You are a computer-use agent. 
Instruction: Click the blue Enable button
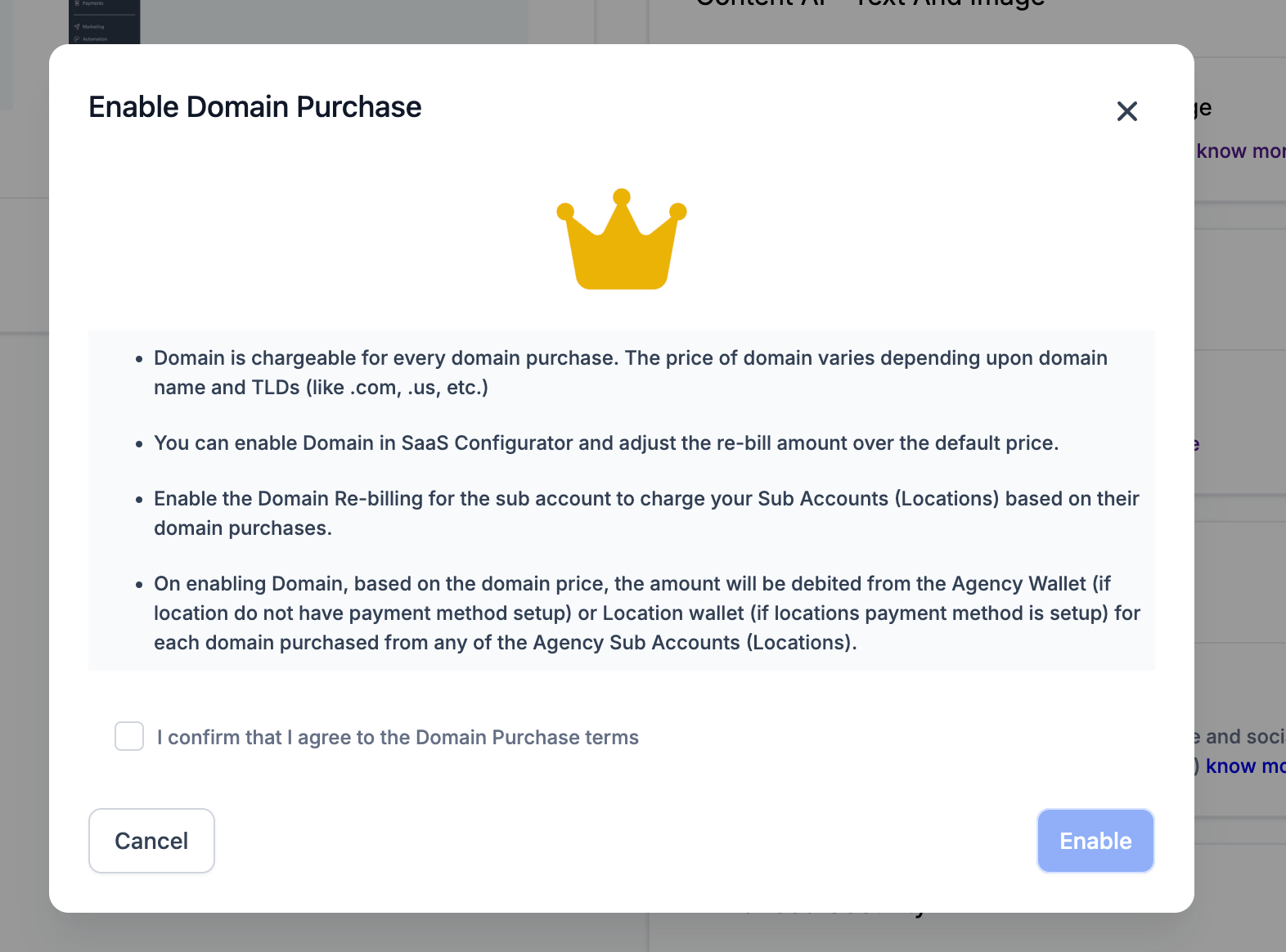(x=1095, y=841)
